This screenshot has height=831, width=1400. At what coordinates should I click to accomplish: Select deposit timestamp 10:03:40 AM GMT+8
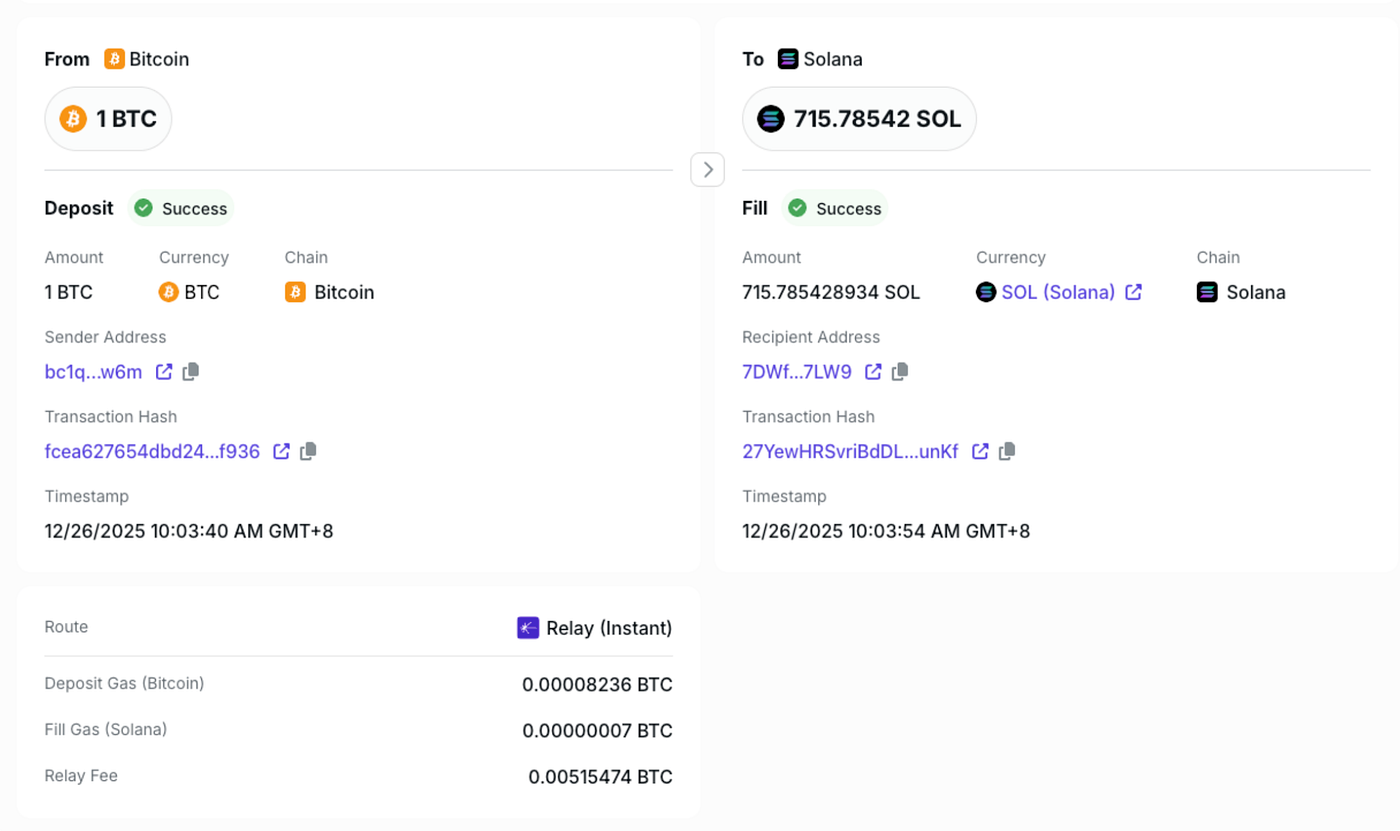coord(189,531)
